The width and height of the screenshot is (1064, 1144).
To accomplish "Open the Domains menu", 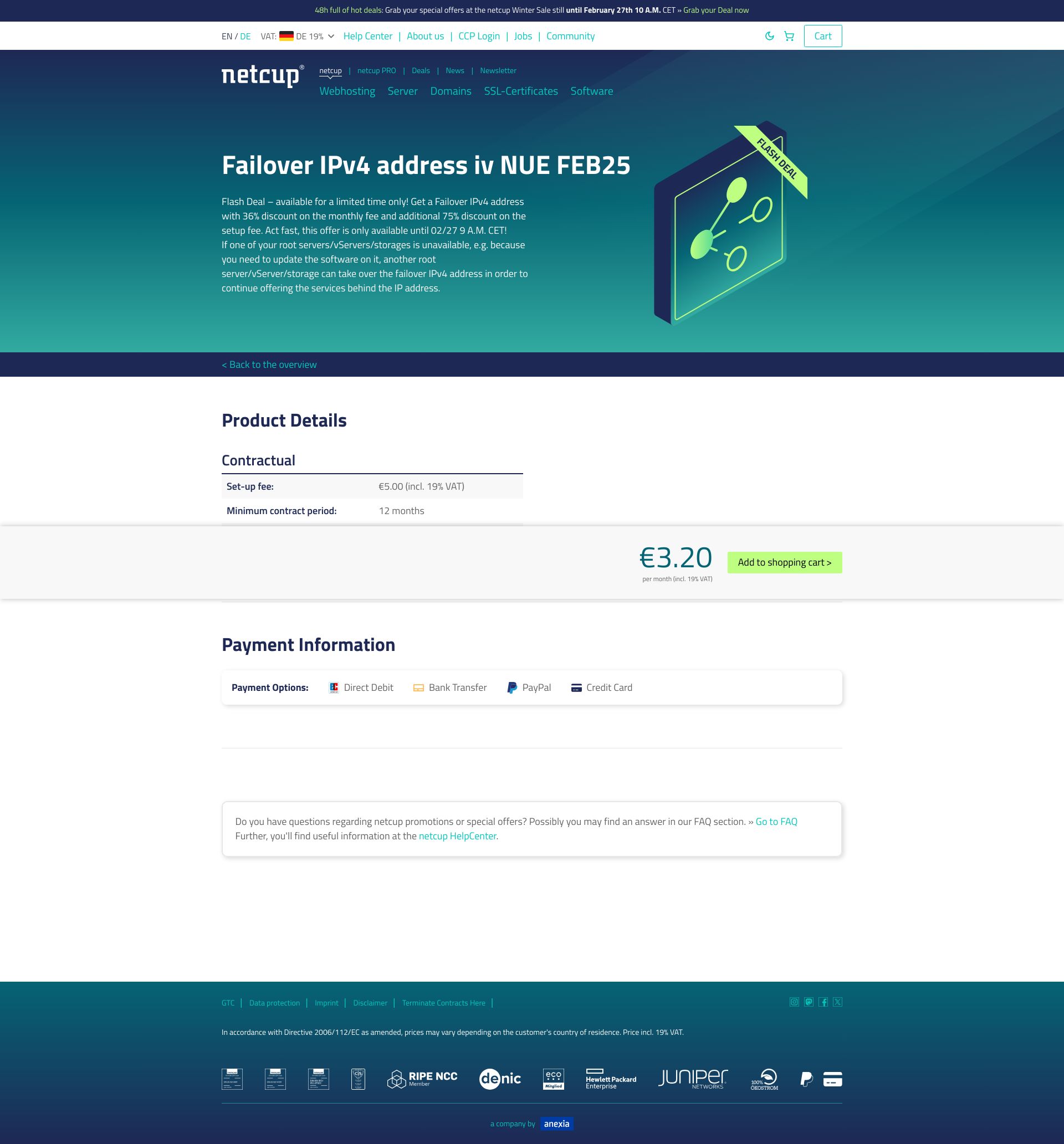I will pyautogui.click(x=451, y=91).
